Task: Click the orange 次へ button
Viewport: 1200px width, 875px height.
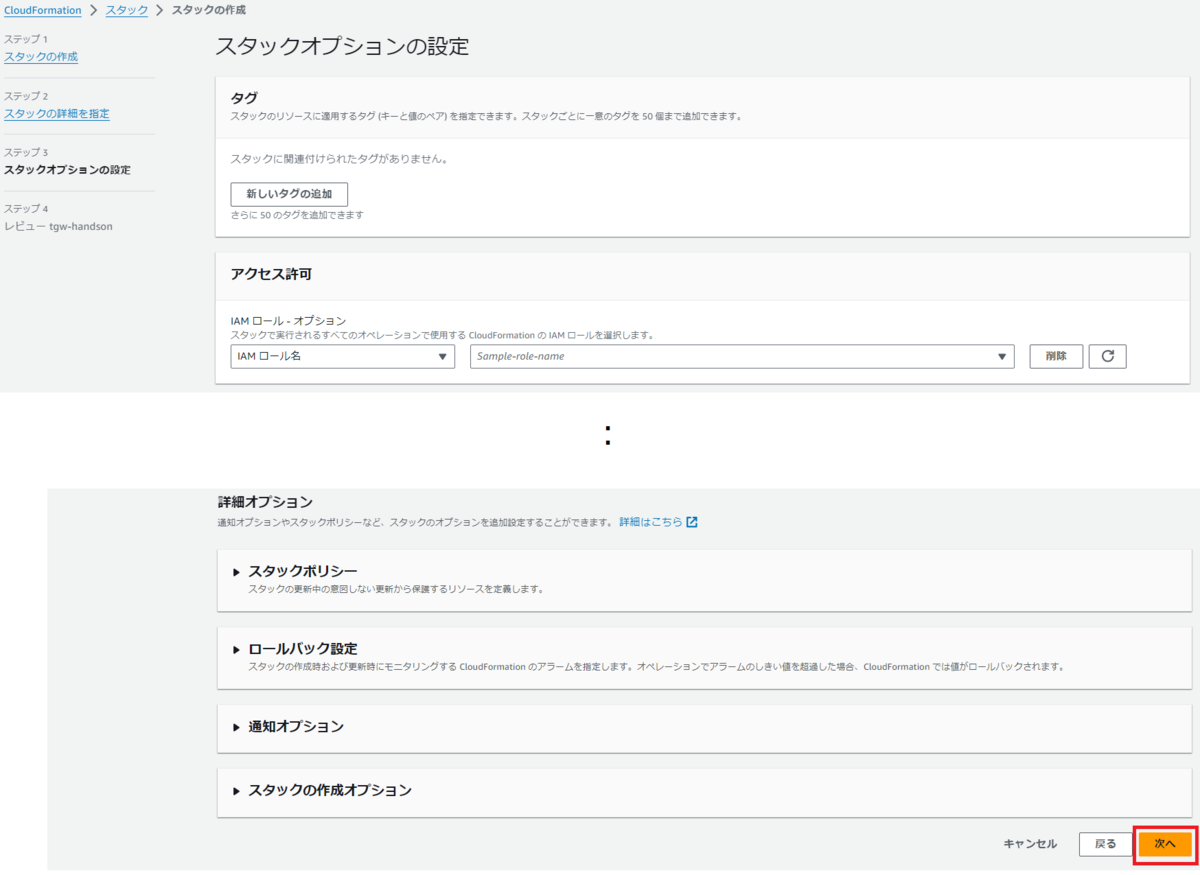Action: point(1165,844)
